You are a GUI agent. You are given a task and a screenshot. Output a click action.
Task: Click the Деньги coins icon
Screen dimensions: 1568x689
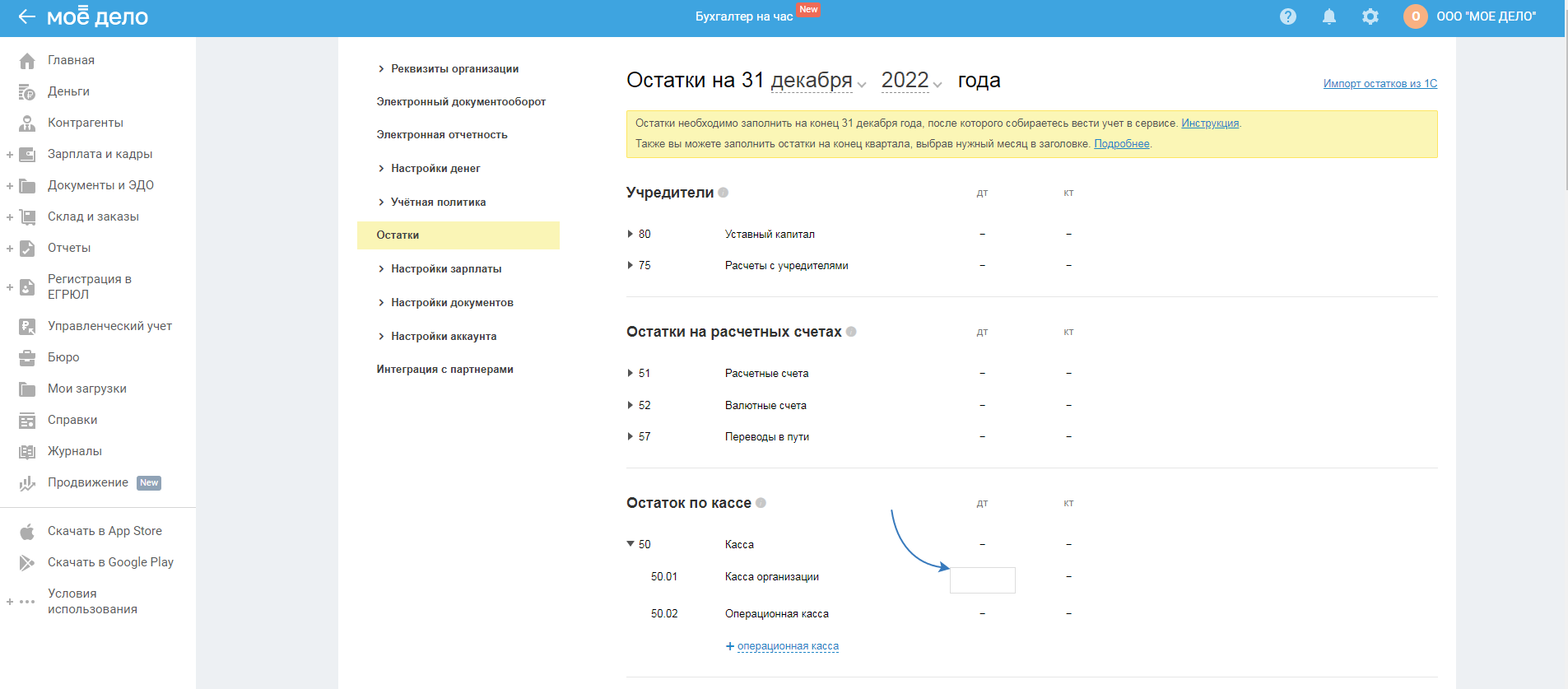pyautogui.click(x=27, y=92)
